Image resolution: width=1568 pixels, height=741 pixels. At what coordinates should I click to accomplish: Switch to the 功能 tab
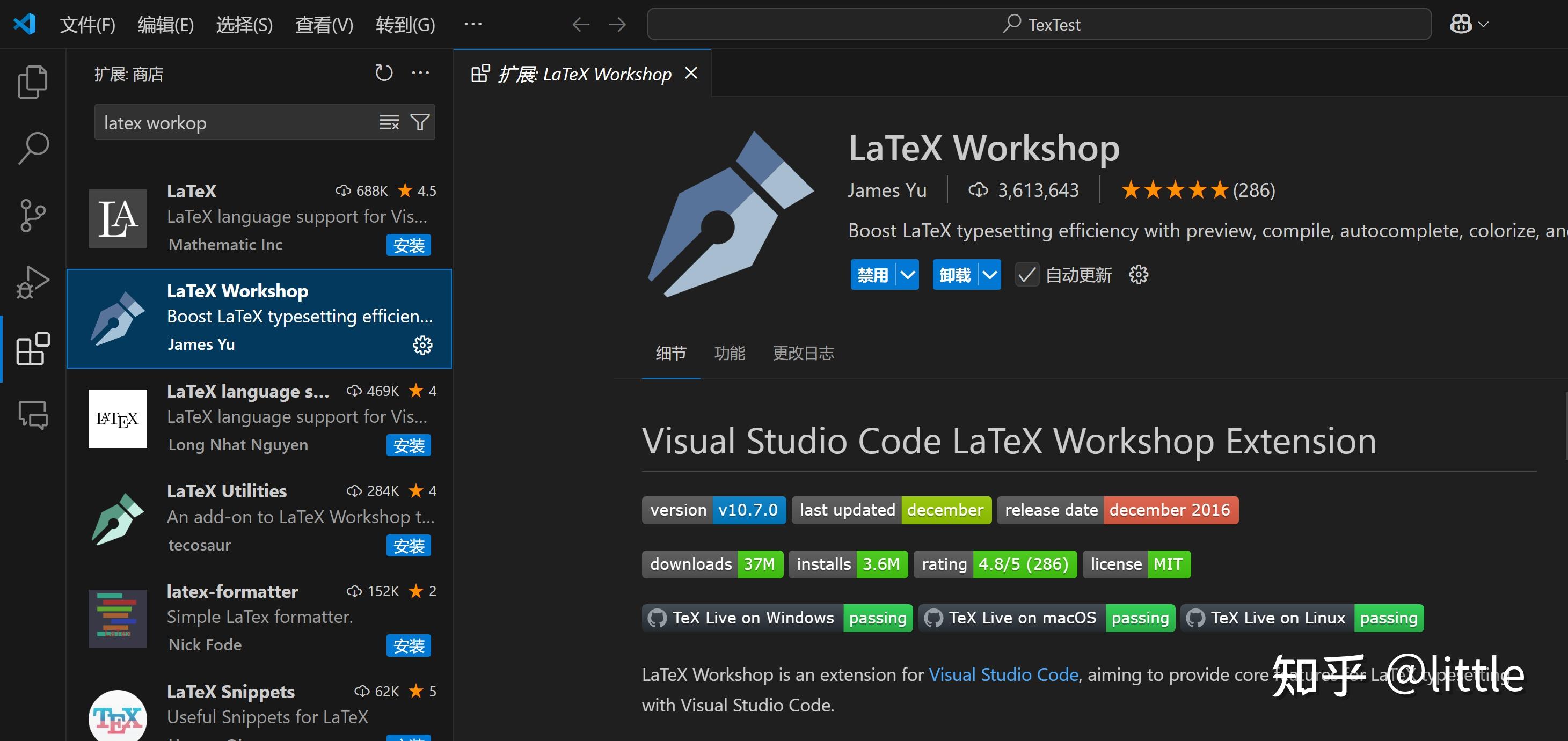tap(729, 353)
